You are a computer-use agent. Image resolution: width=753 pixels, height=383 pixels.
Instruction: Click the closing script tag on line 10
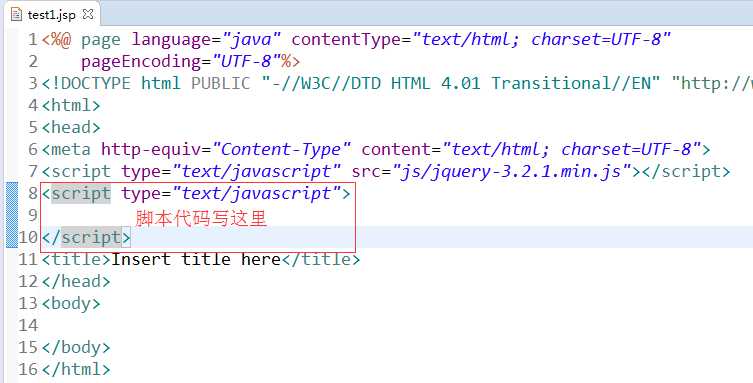pyautogui.click(x=86, y=238)
